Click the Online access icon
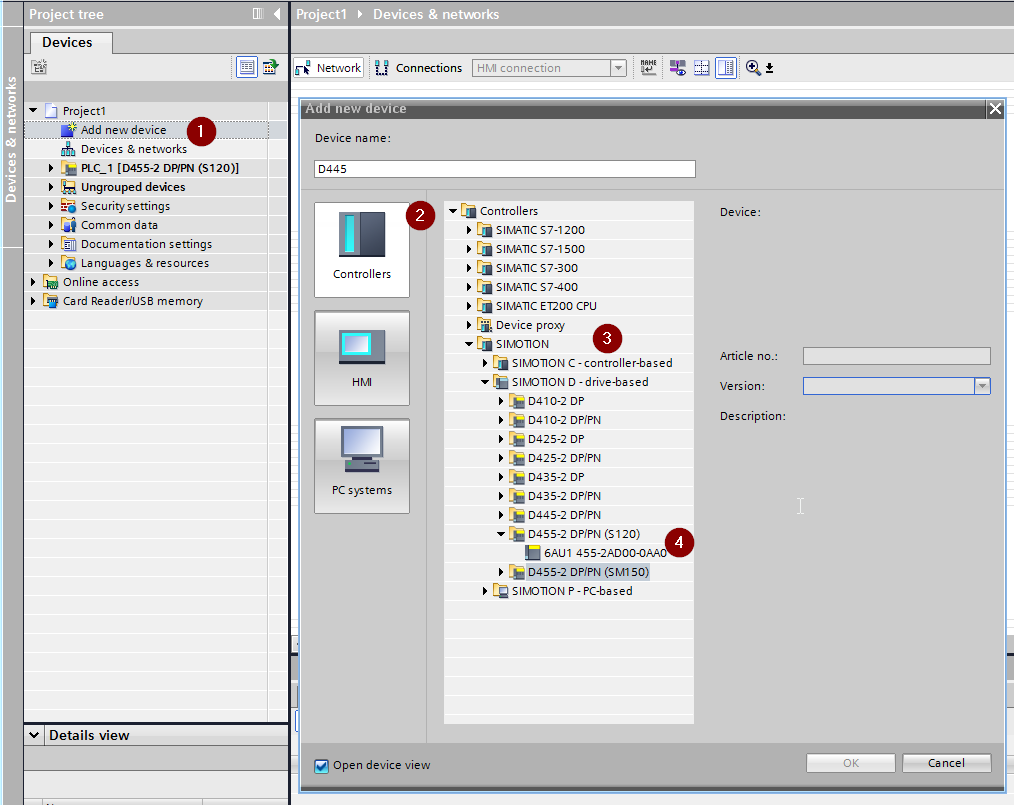The height and width of the screenshot is (805, 1014). point(50,282)
